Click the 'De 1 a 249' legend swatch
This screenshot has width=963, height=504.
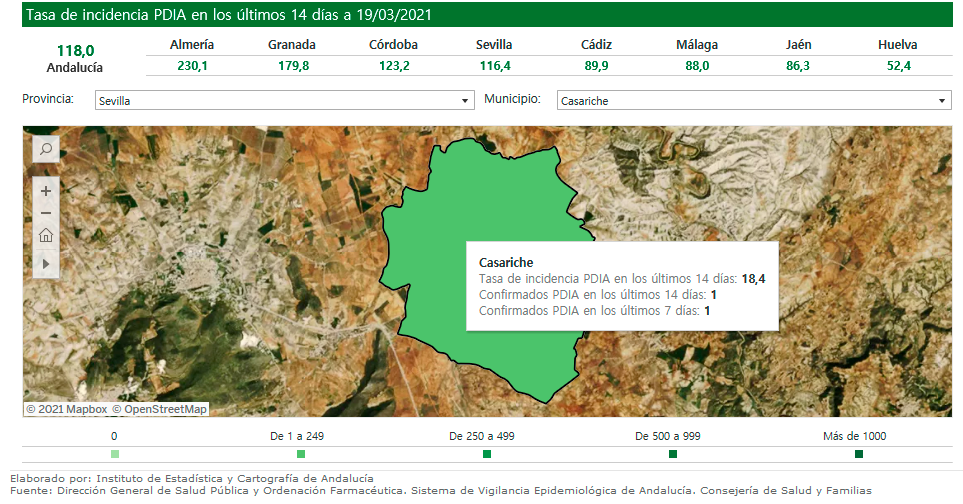(301, 455)
